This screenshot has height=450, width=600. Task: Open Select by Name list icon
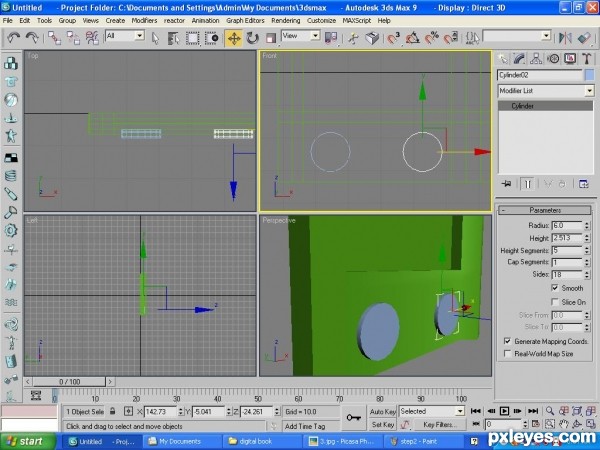click(173, 38)
